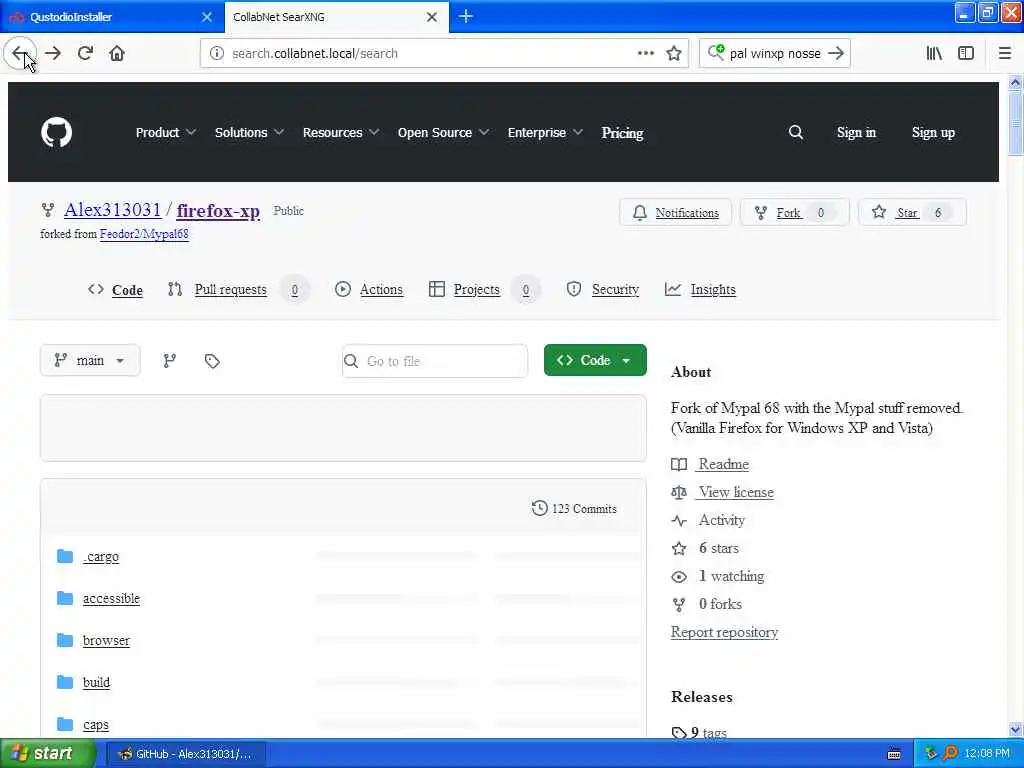Bookmark this page with the star
This screenshot has width=1024, height=768.
[674, 53]
